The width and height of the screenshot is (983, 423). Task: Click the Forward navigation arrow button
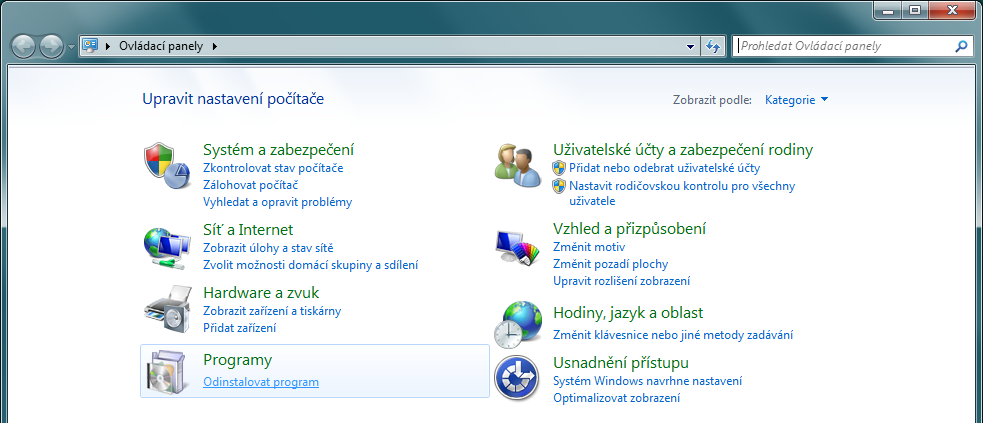click(51, 46)
